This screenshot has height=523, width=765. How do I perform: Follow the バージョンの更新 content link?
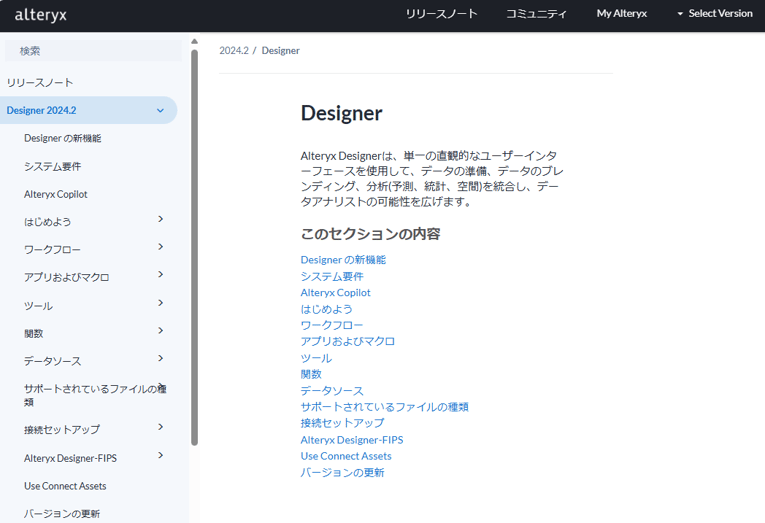point(342,473)
